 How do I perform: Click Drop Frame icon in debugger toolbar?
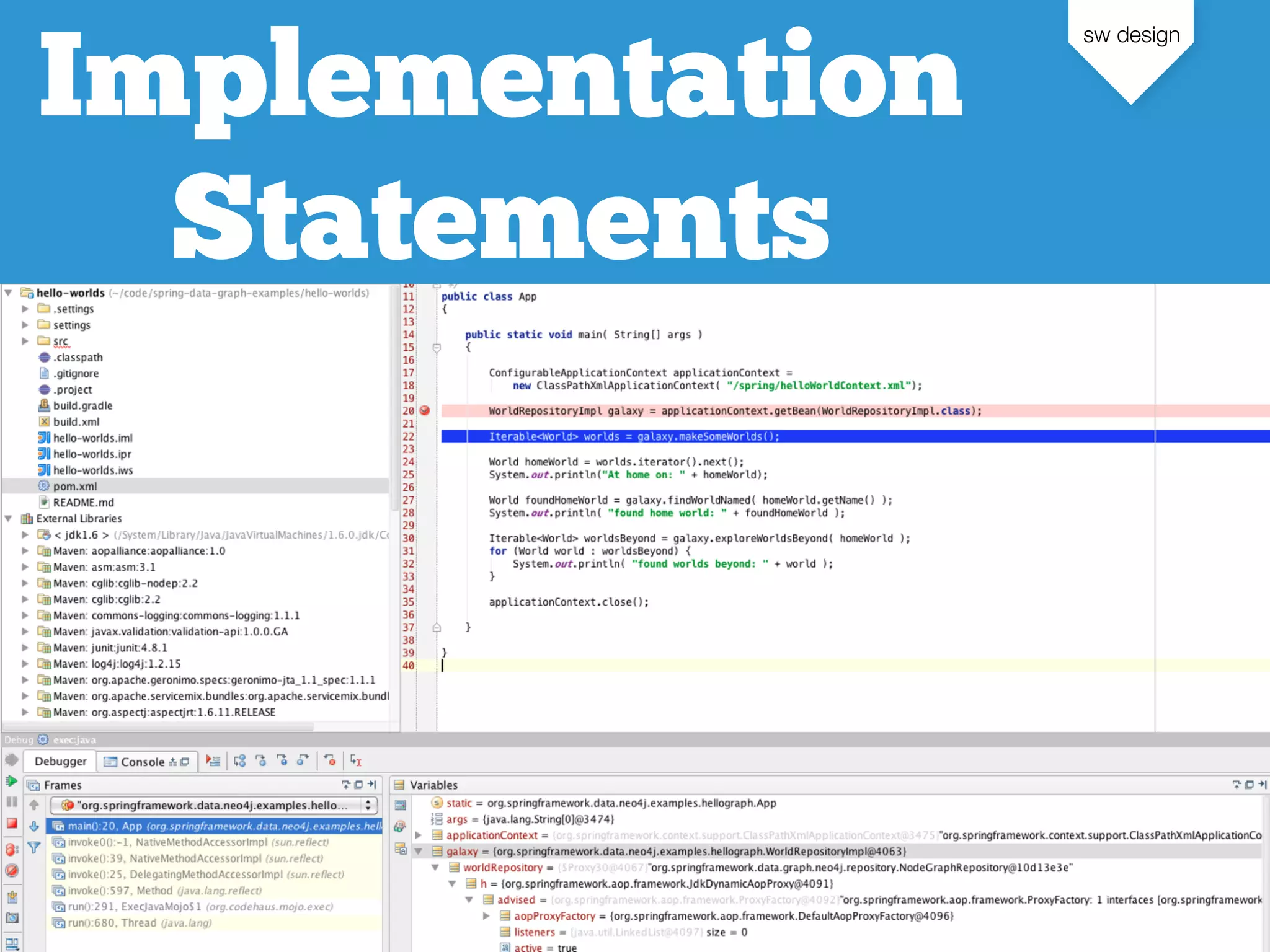[330, 760]
